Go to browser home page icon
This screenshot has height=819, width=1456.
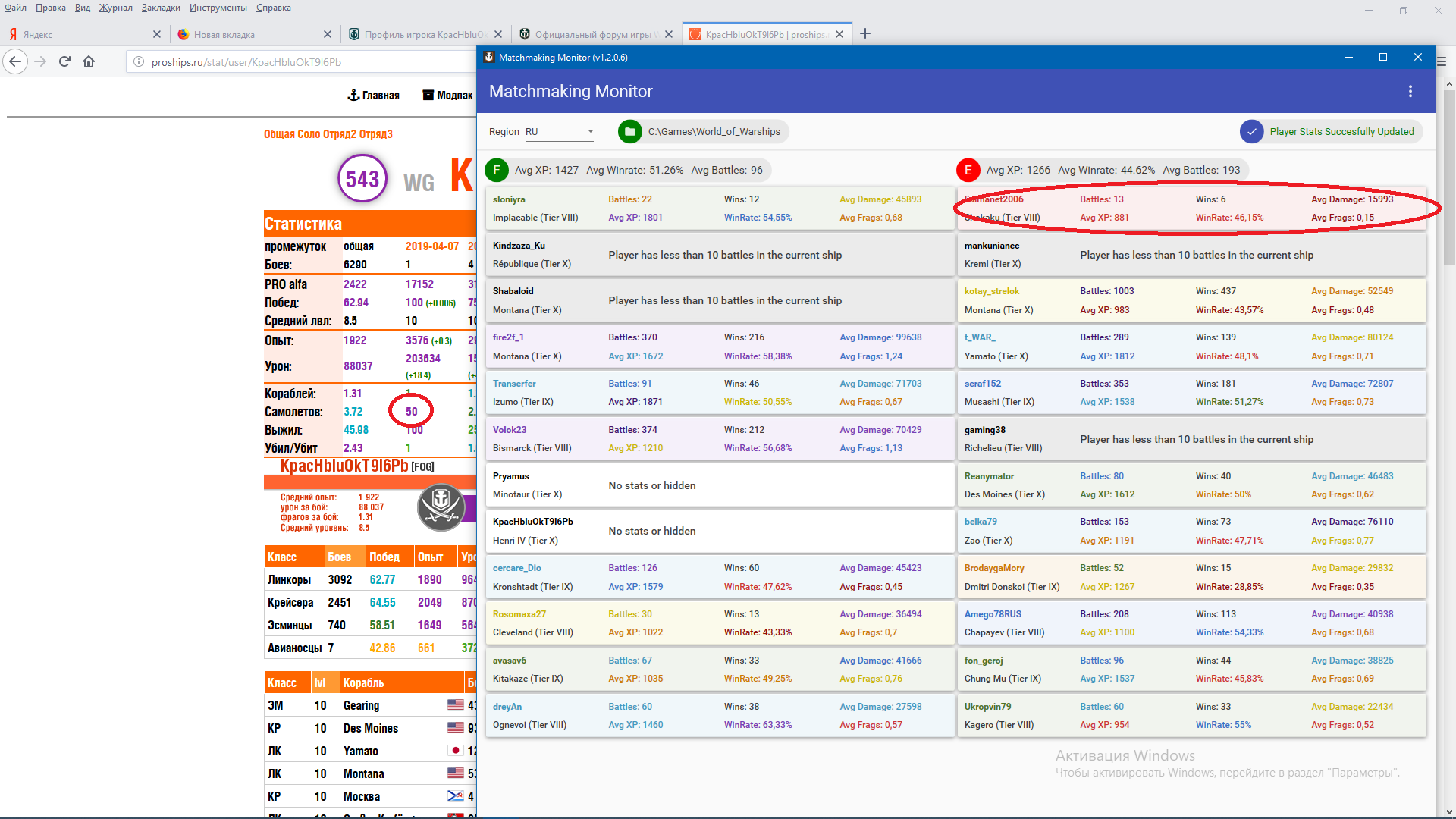tap(89, 62)
